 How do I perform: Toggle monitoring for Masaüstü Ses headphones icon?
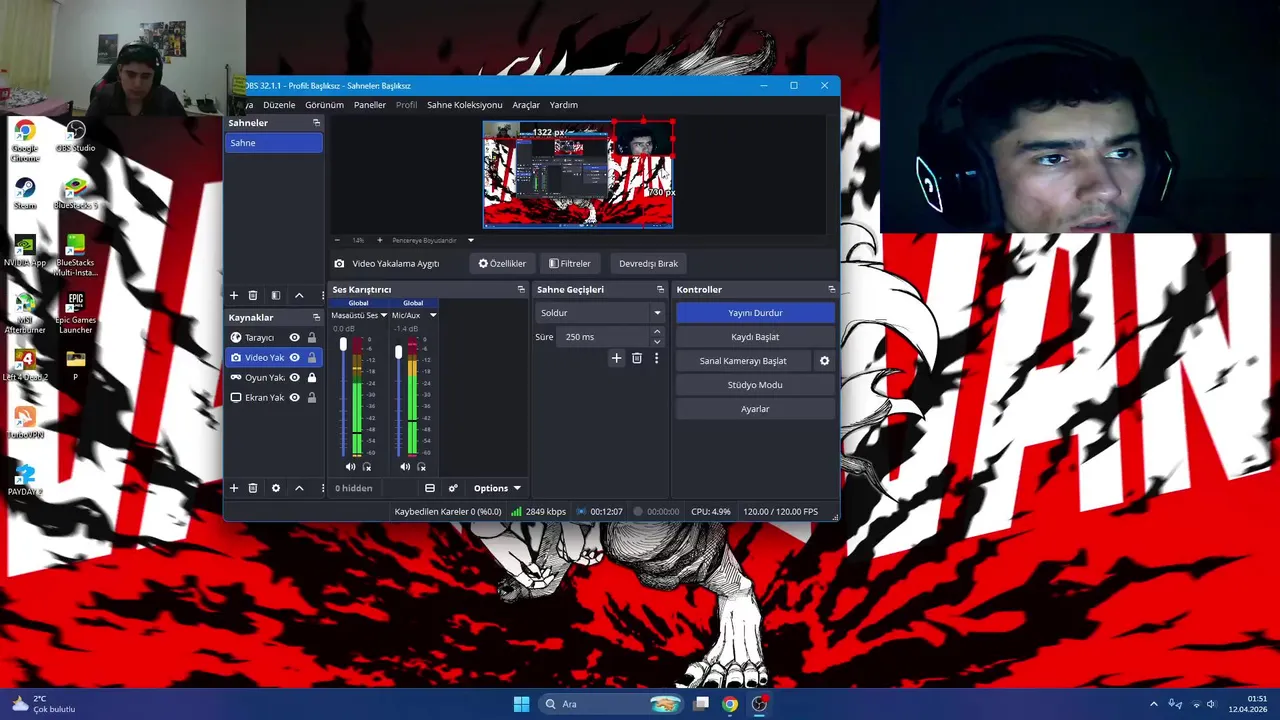(367, 467)
